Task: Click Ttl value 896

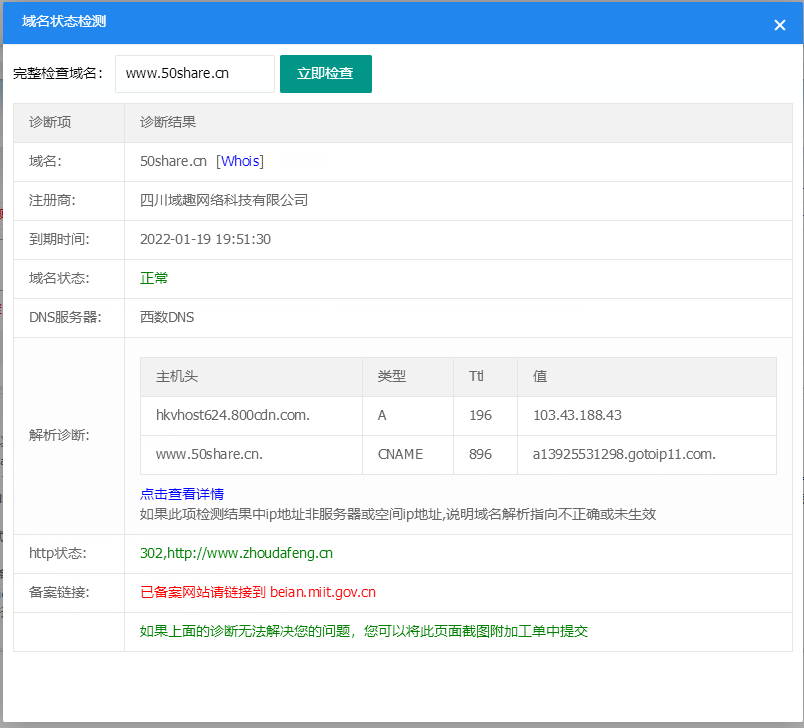Action: coord(480,454)
